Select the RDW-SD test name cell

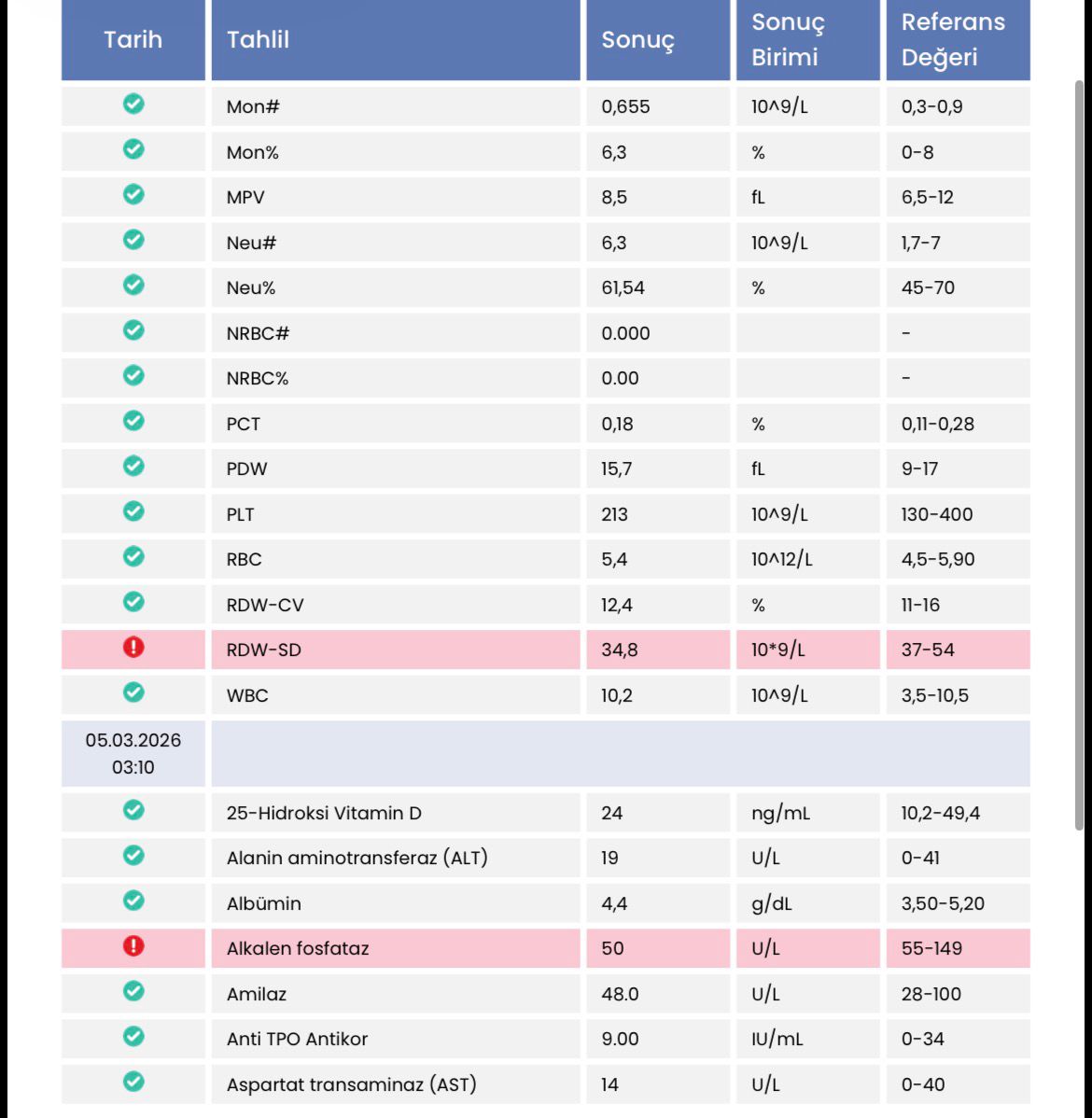[264, 650]
